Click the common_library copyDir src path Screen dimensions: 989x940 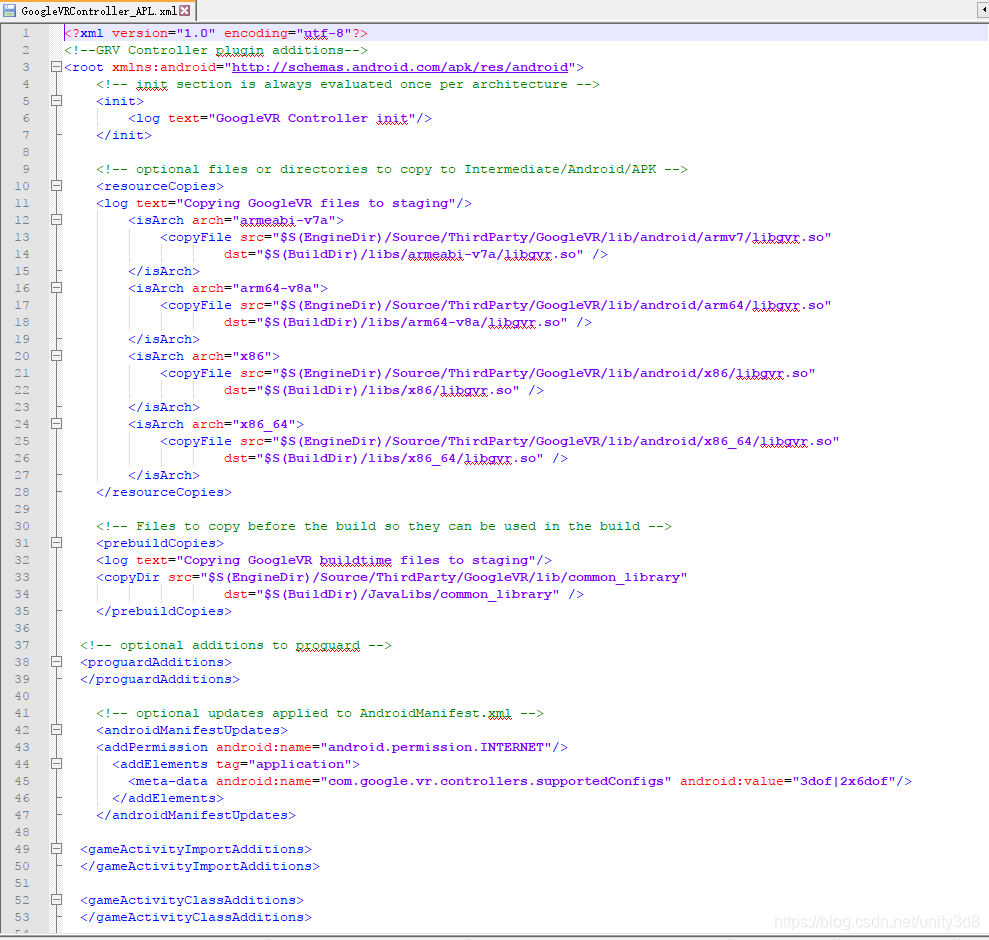click(x=444, y=577)
